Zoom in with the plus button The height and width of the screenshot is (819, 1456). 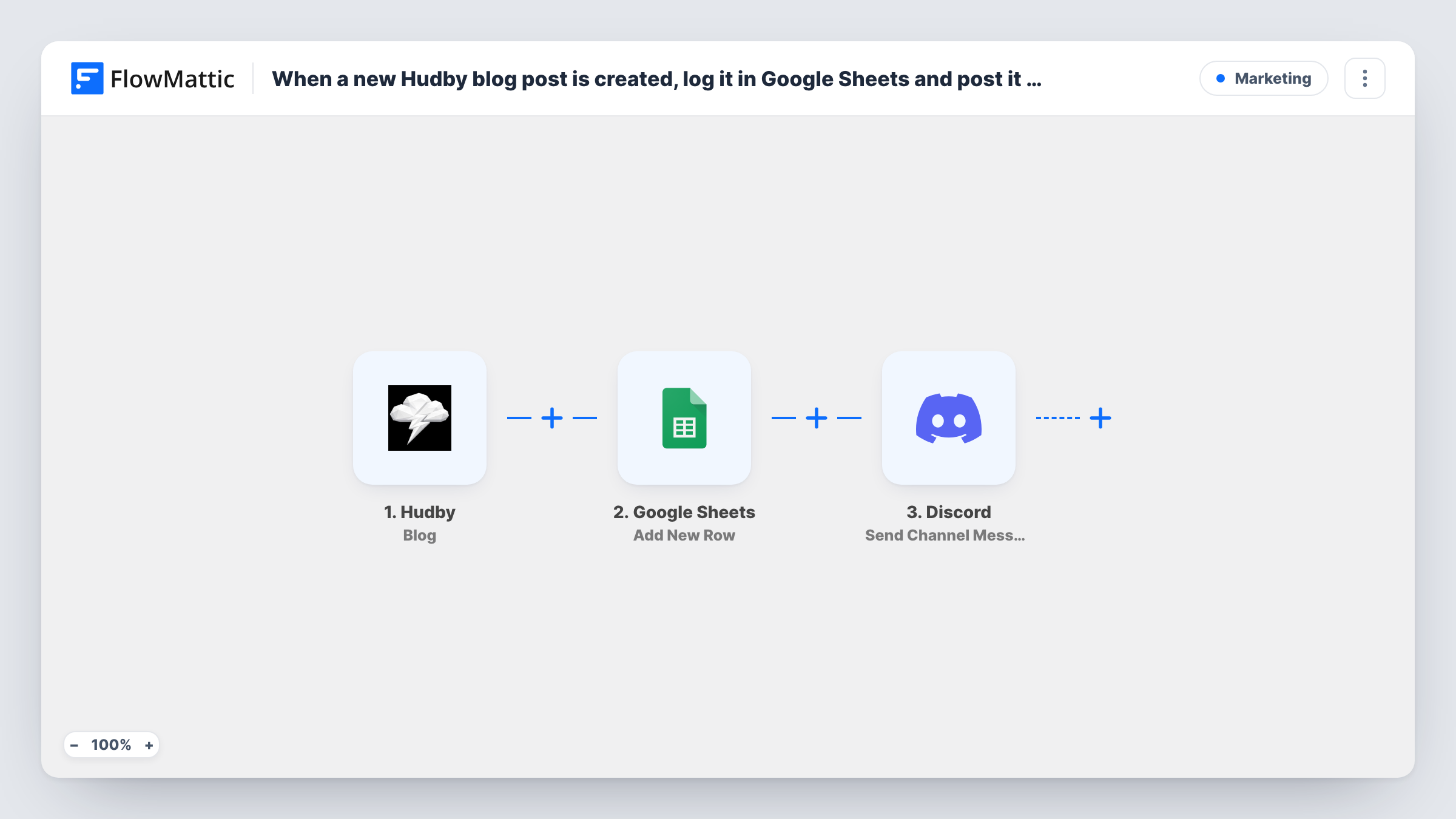pos(149,745)
